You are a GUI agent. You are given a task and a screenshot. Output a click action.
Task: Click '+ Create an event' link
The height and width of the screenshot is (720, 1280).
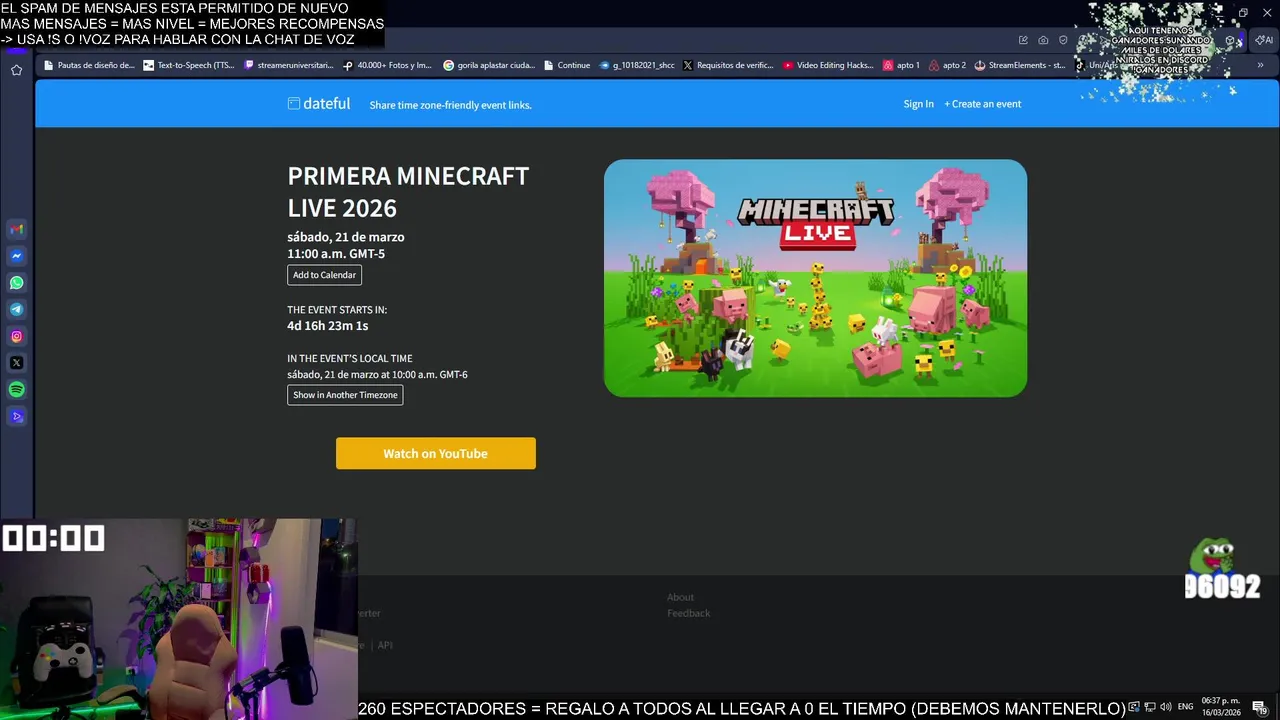pos(983,104)
